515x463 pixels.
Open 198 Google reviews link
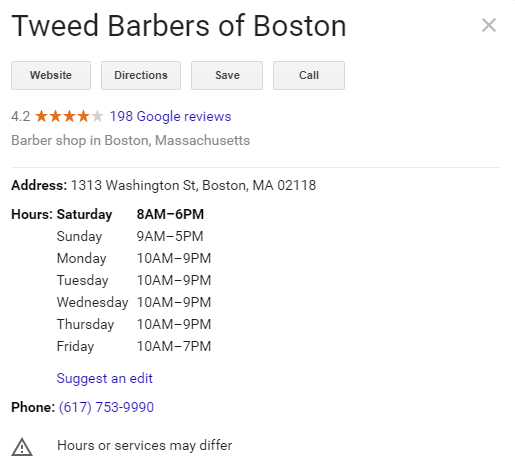(170, 116)
